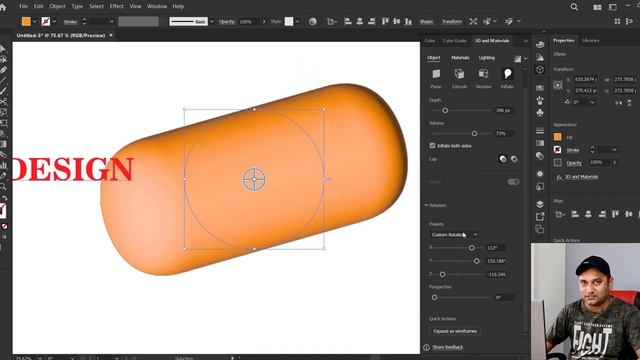This screenshot has width=640, height=360.
Task: Toggle the Bevel switch
Action: [x=513, y=182]
